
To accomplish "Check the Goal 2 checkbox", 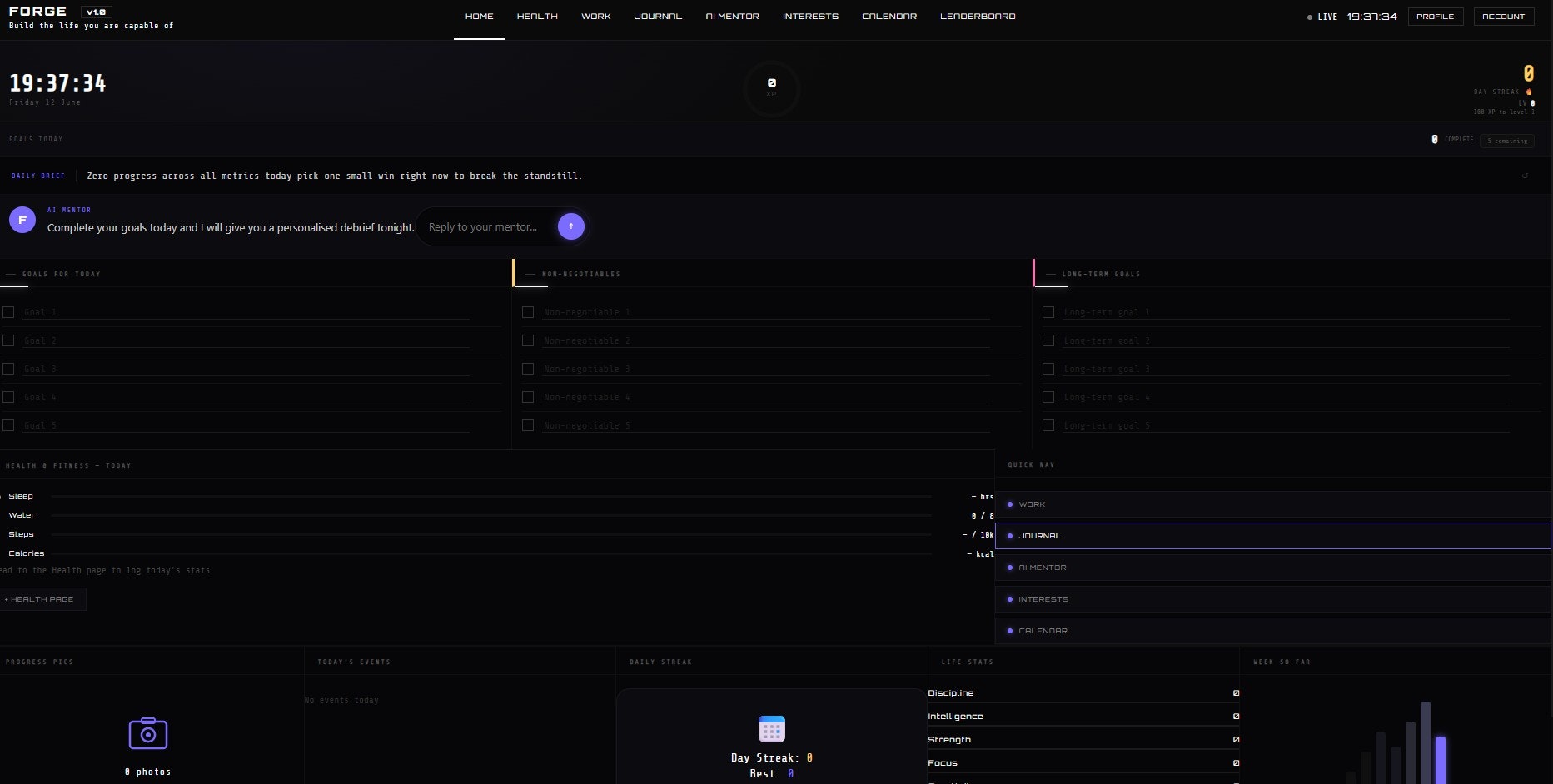I will 8,340.
